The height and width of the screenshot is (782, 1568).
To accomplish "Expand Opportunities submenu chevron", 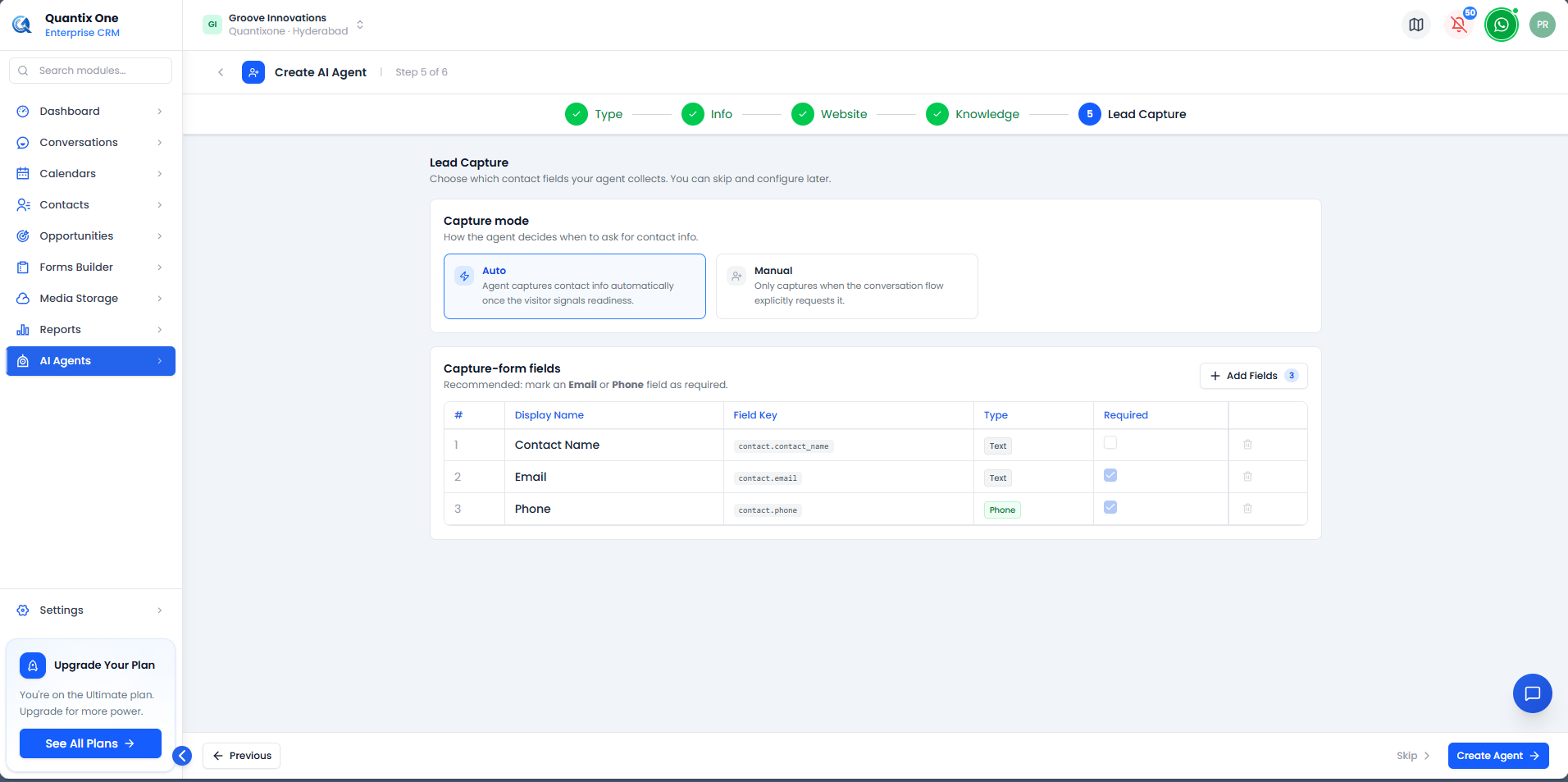I will pos(160,236).
